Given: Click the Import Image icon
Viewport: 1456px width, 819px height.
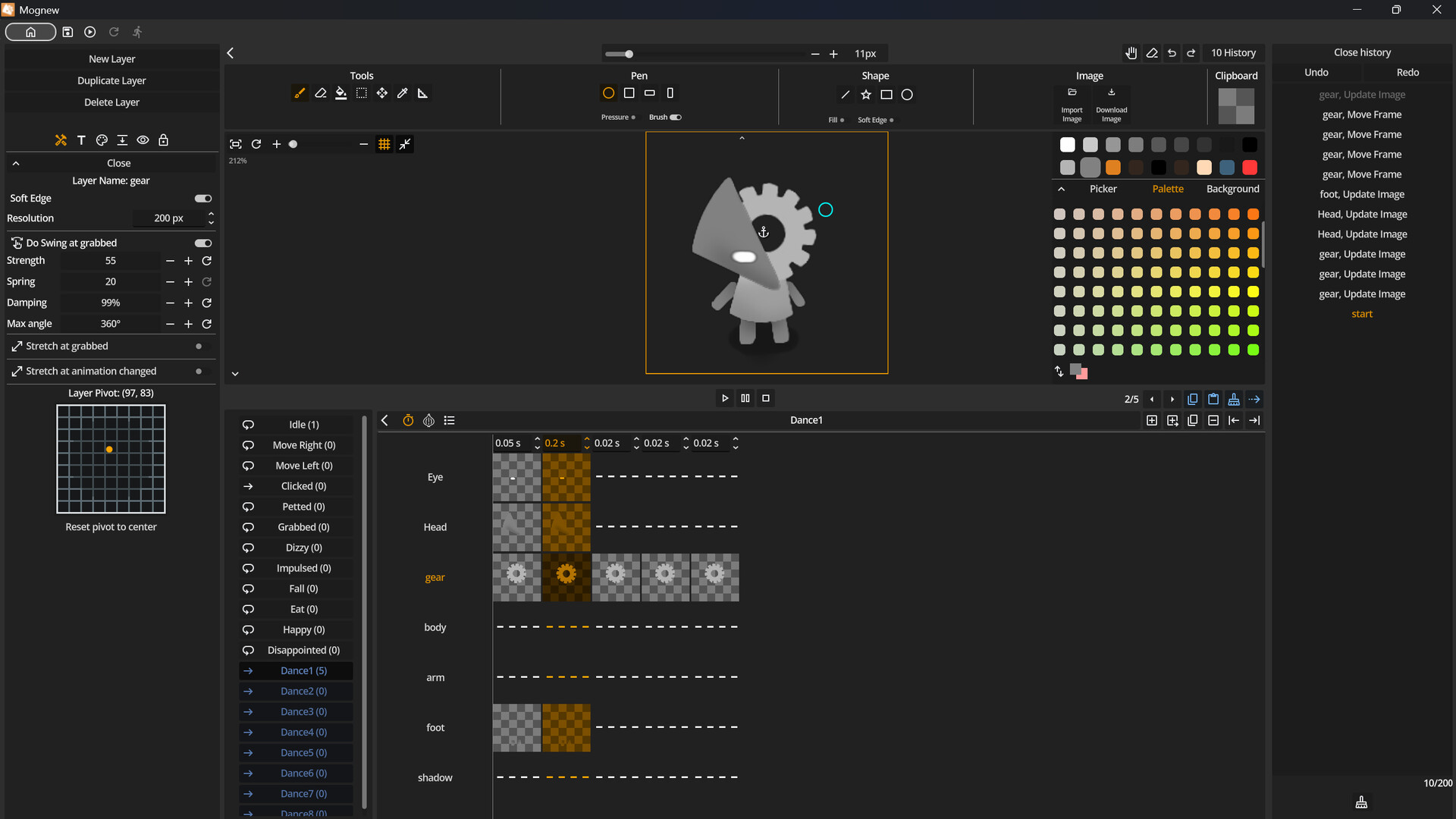Looking at the screenshot, I should pyautogui.click(x=1072, y=93).
